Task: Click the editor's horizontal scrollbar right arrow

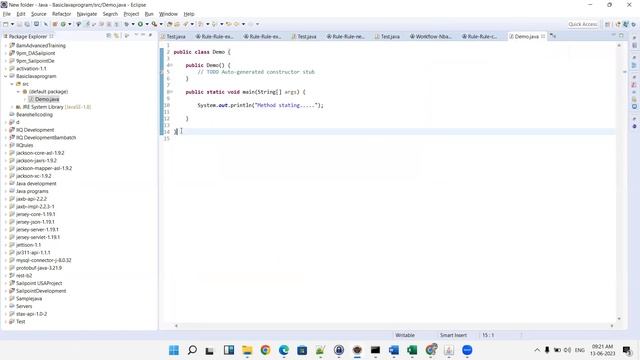Action: coord(612,326)
